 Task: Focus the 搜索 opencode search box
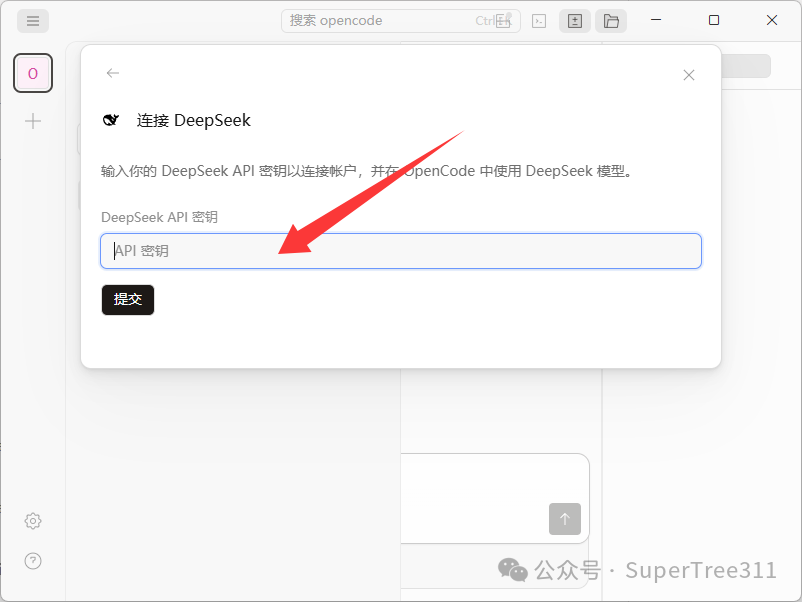click(x=400, y=21)
